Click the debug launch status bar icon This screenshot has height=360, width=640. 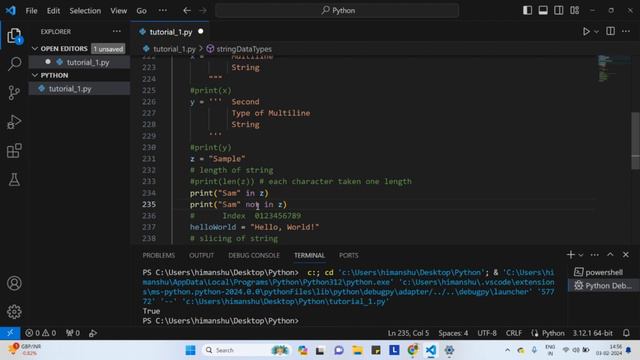click(x=93, y=333)
